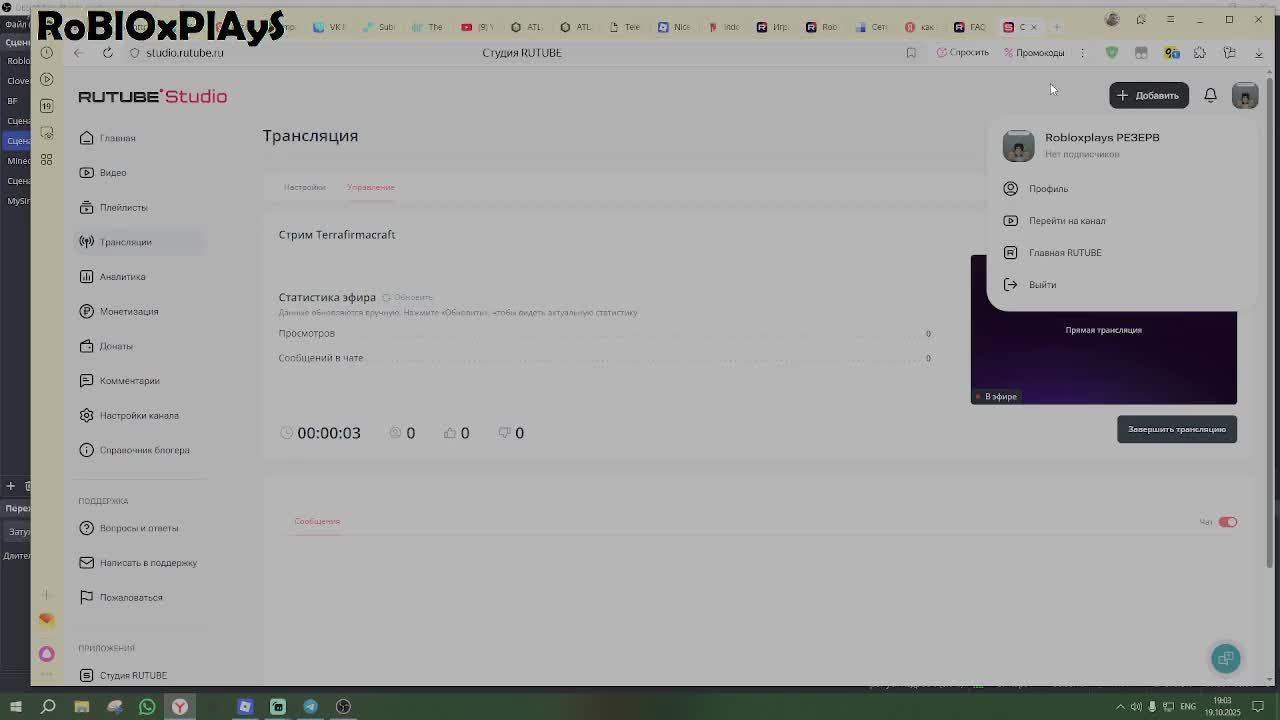Image resolution: width=1280 pixels, height=720 pixels.
Task: Click the browser back arrow
Action: (78, 53)
